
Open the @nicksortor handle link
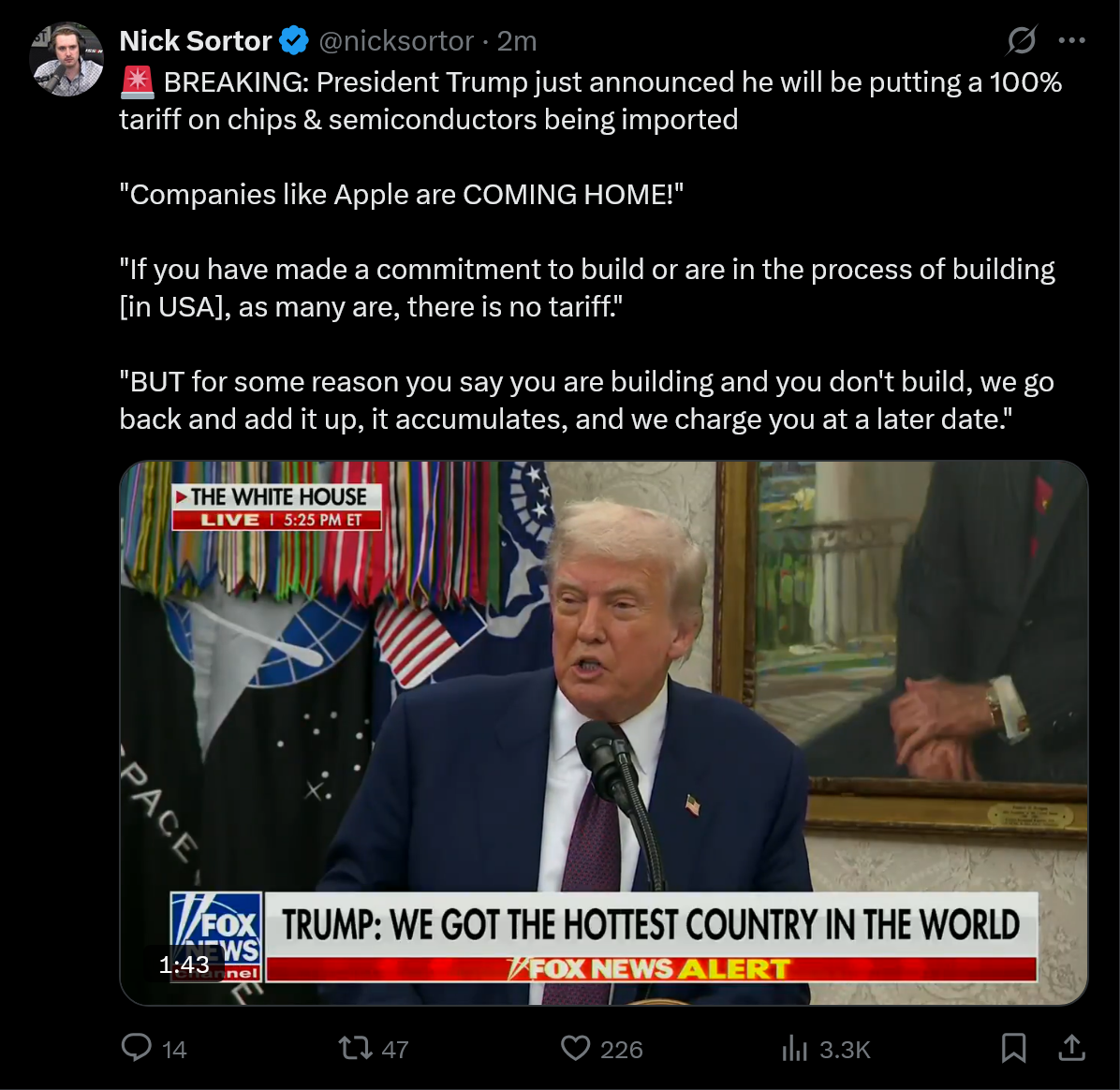[396, 41]
